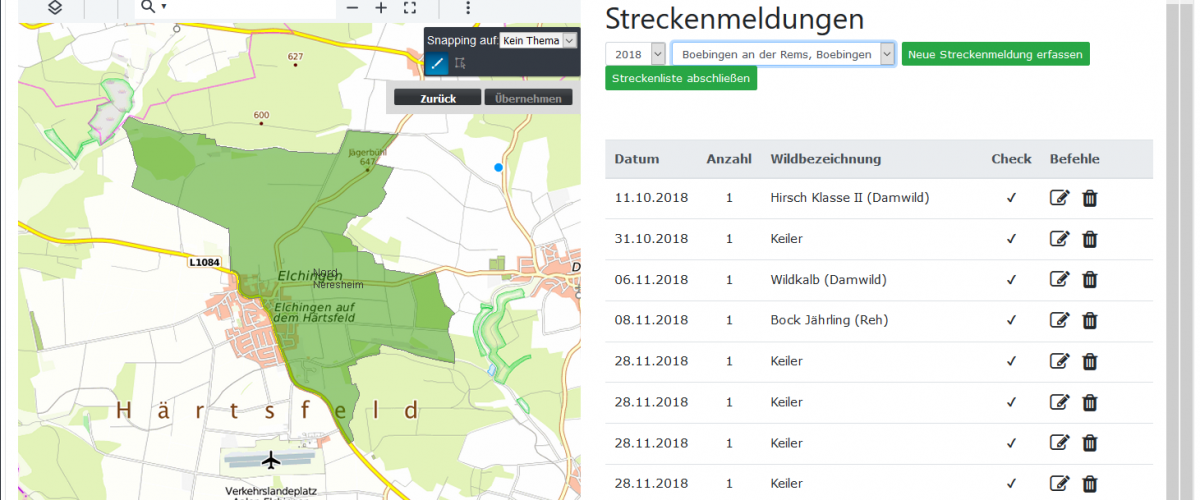The width and height of the screenshot is (1200, 500).
Task: Edit the Wildkalb (Damwild) entry
Action: pyautogui.click(x=1060, y=280)
